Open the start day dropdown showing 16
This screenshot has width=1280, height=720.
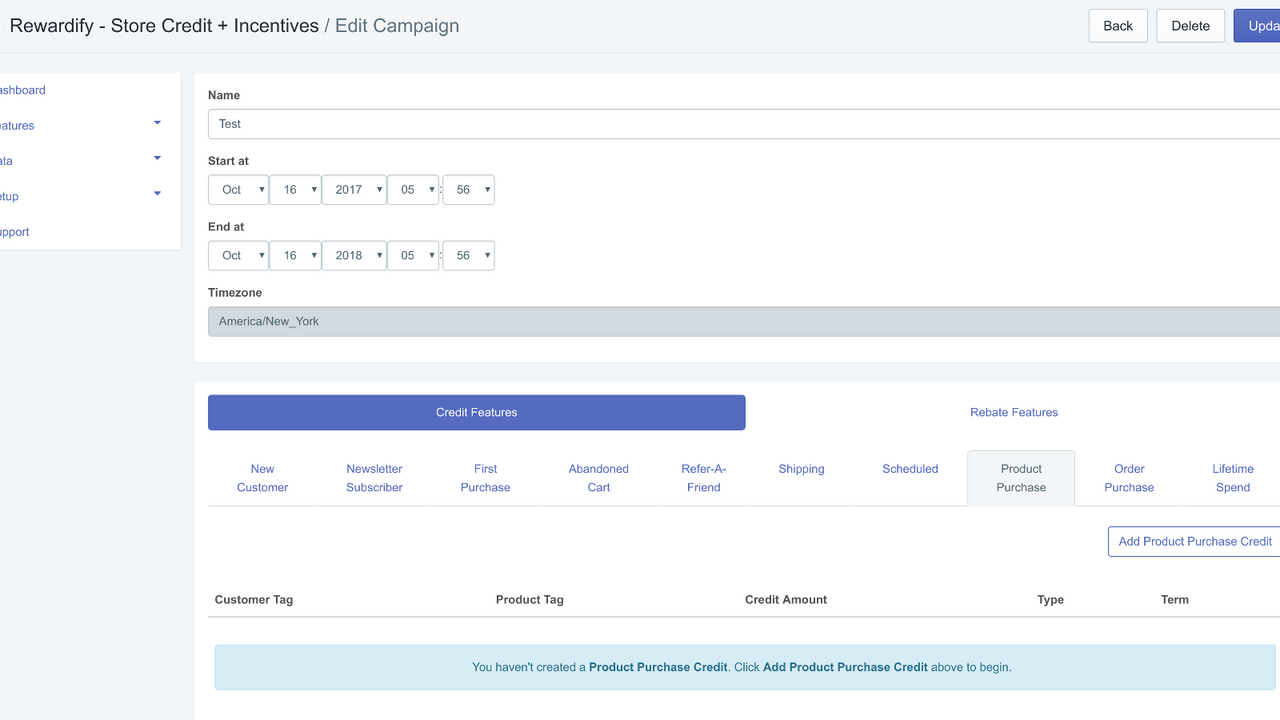coord(295,189)
